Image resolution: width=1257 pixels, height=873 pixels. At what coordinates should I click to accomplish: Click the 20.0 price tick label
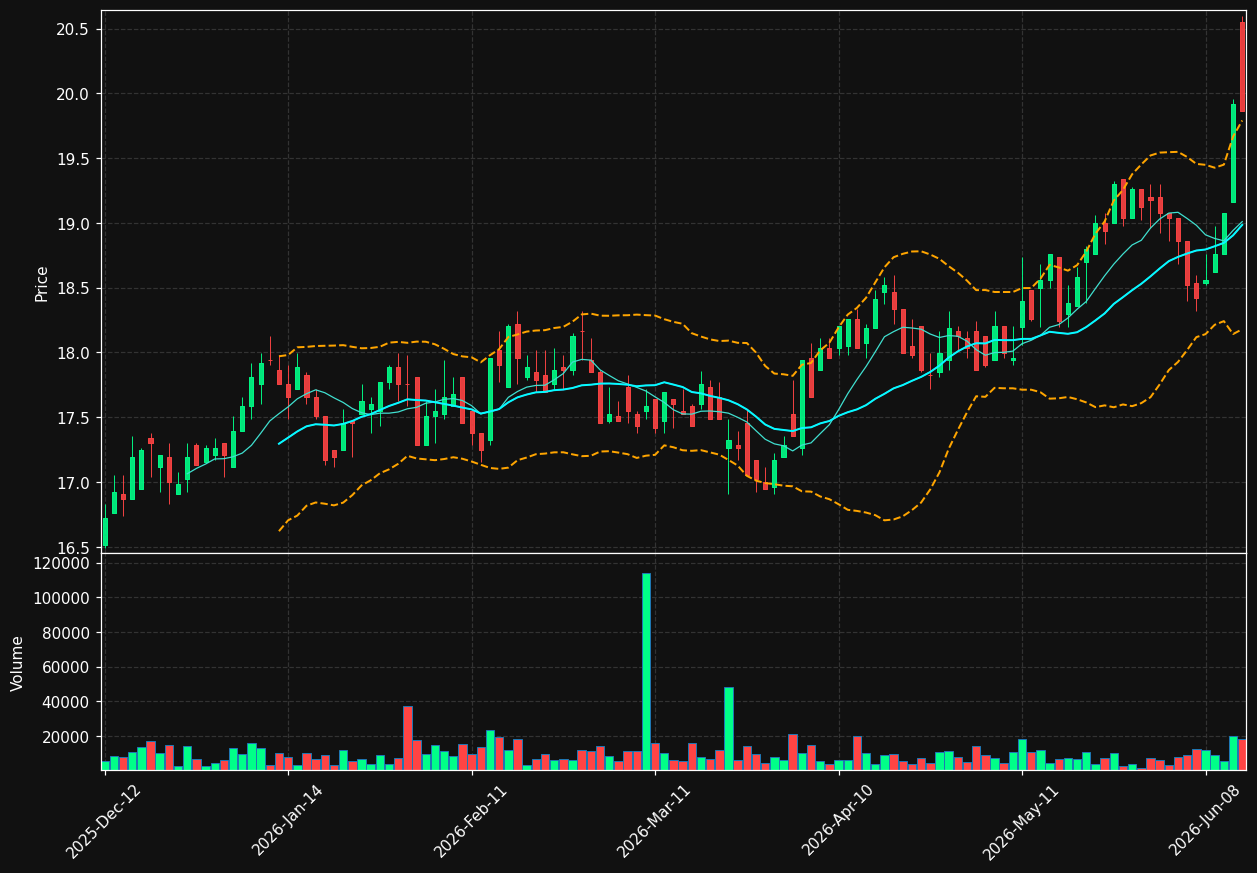tap(72, 94)
